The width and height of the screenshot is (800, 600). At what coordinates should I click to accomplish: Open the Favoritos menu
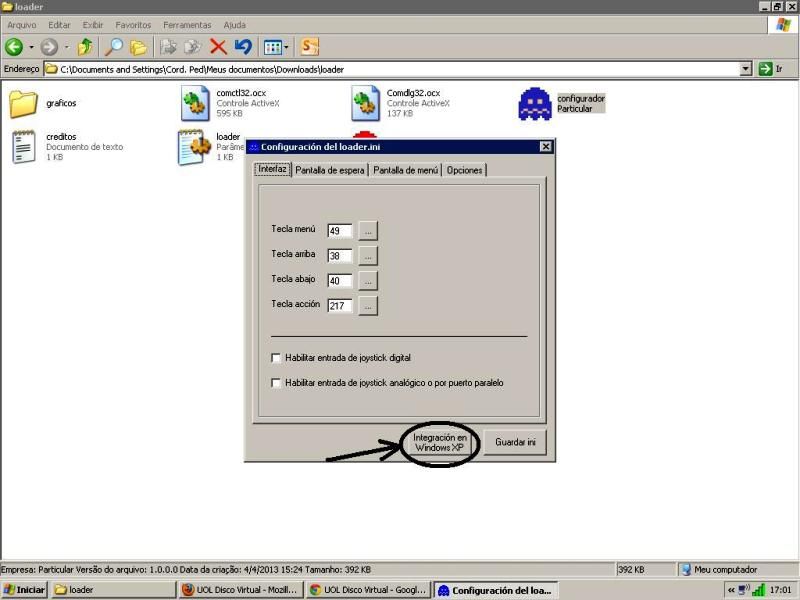coord(133,24)
